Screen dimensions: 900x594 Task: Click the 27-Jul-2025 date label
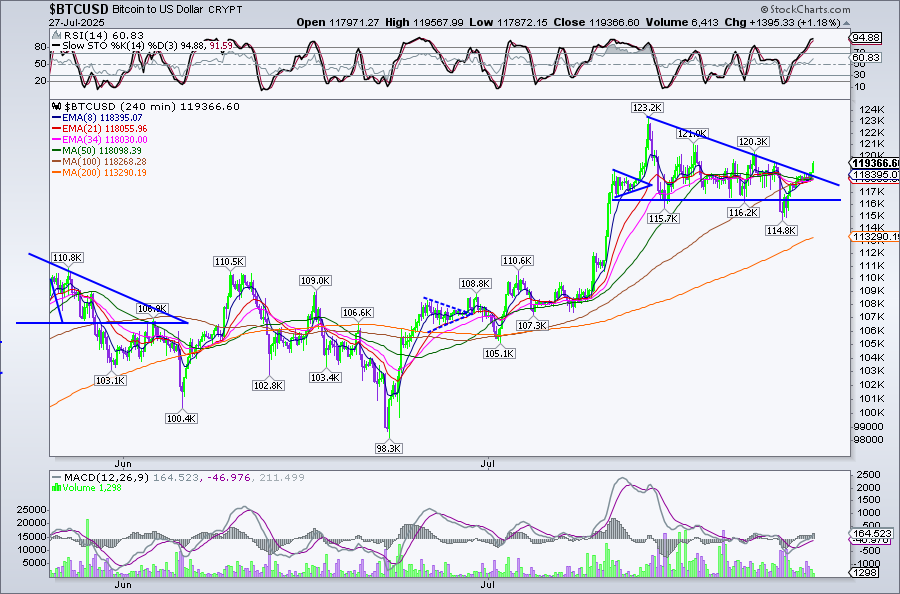pyautogui.click(x=76, y=23)
